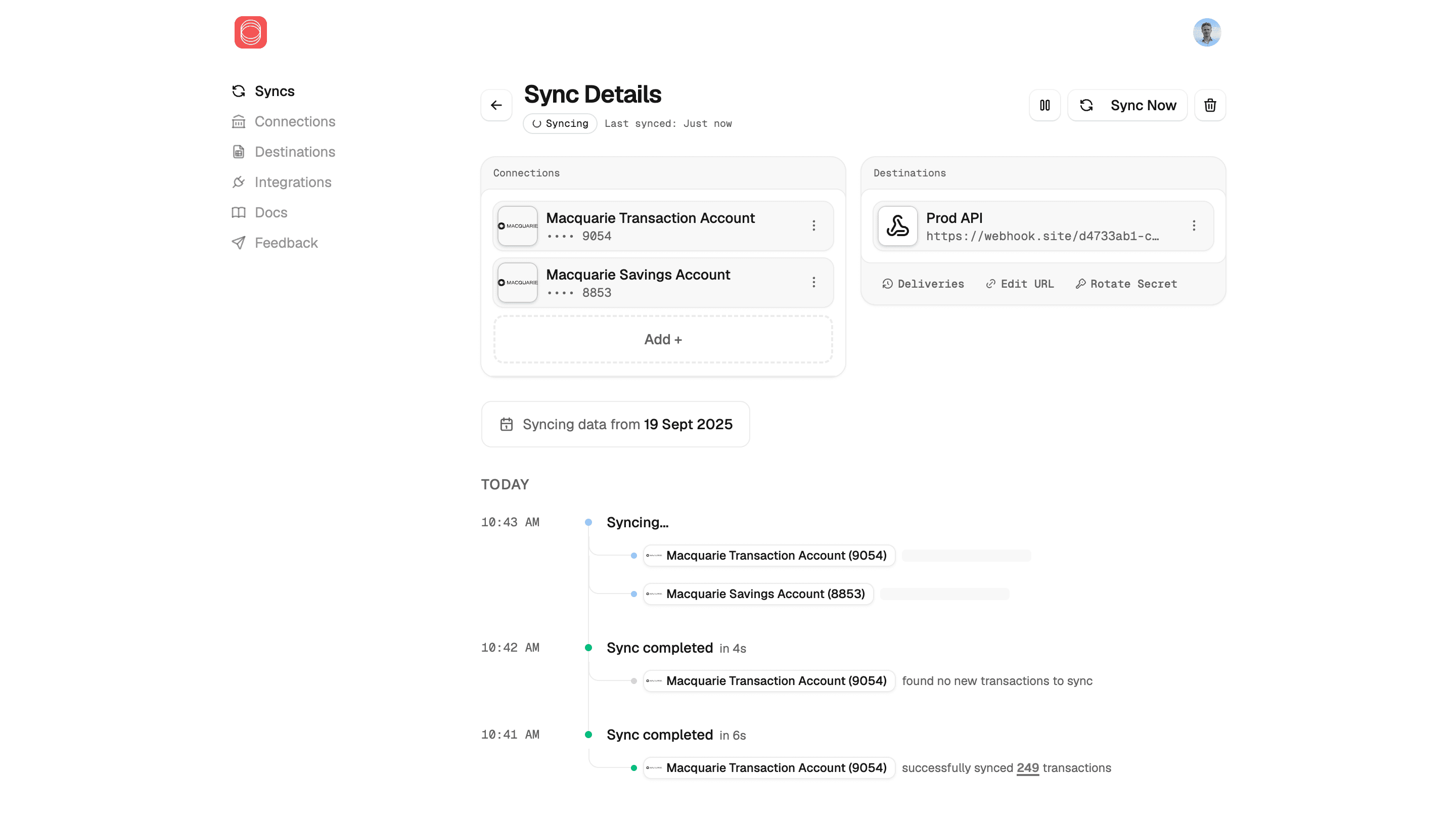The image size is (1456, 819).
Task: Open options menu for Macquarie Savings Account
Action: tap(814, 282)
